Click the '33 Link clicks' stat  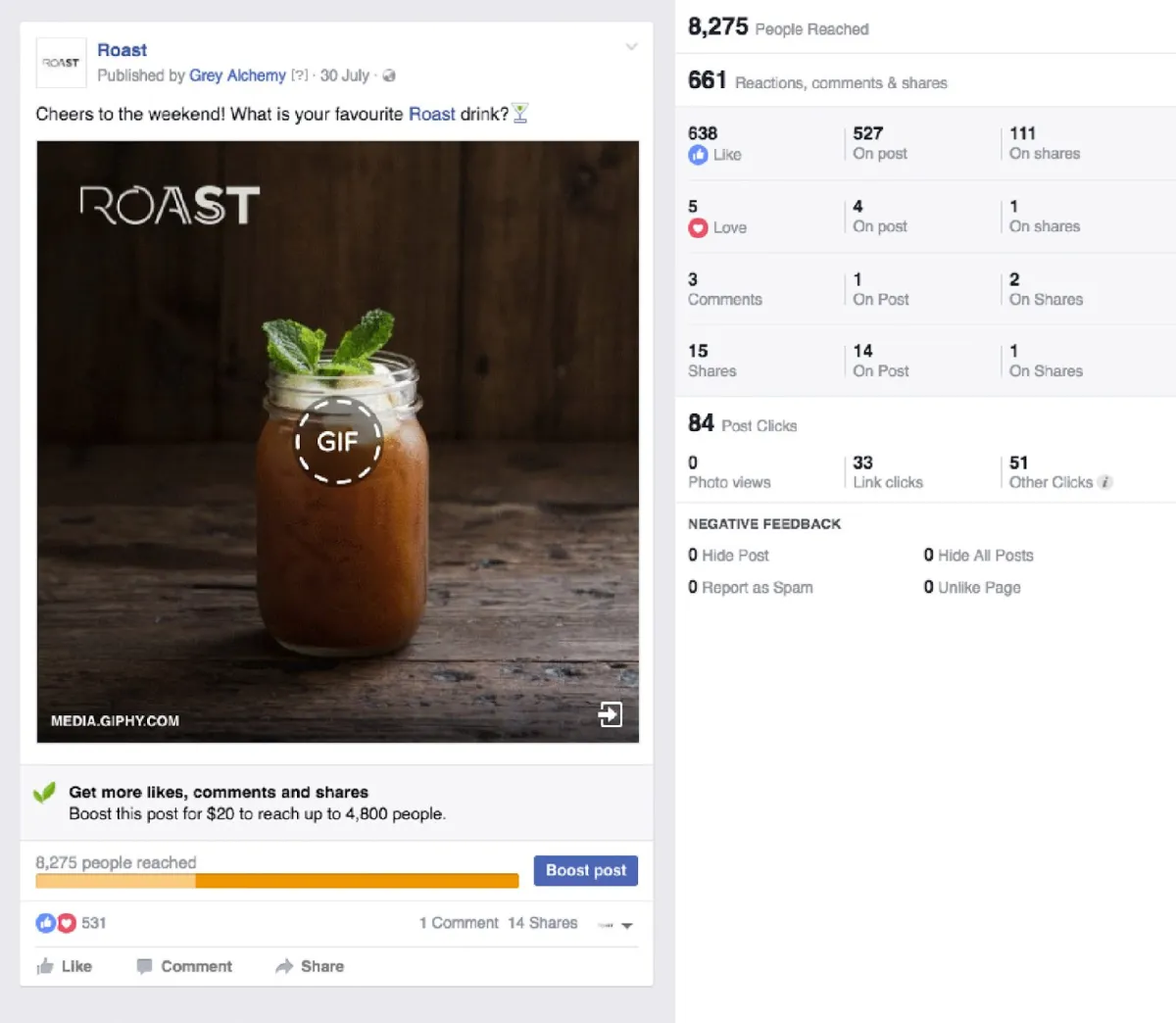(x=888, y=472)
